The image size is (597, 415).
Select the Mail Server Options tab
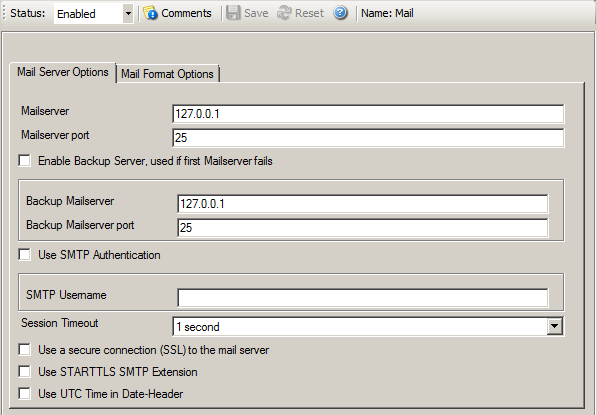click(63, 72)
